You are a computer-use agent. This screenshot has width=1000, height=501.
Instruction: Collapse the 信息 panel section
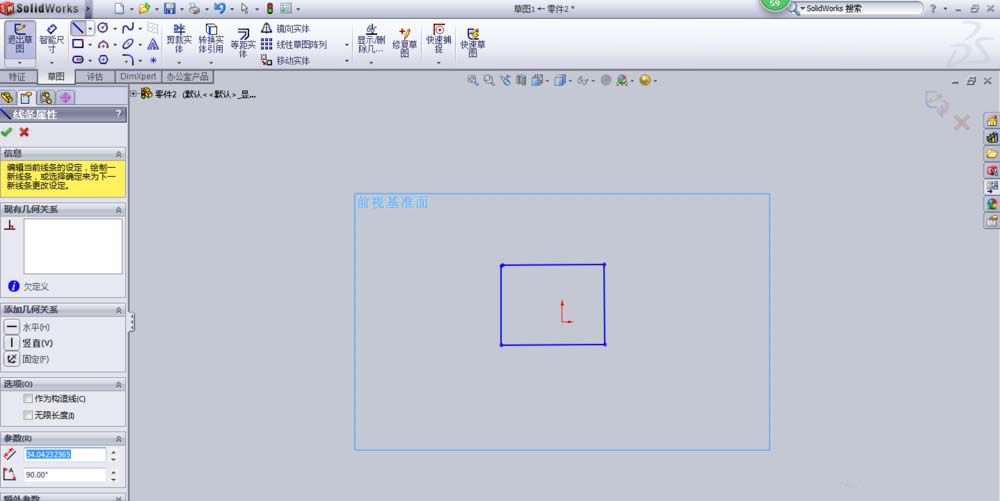119,154
